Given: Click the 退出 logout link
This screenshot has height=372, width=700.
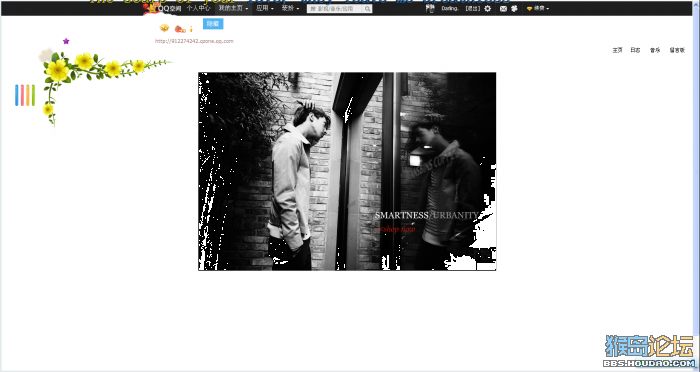Looking at the screenshot, I should [x=473, y=8].
